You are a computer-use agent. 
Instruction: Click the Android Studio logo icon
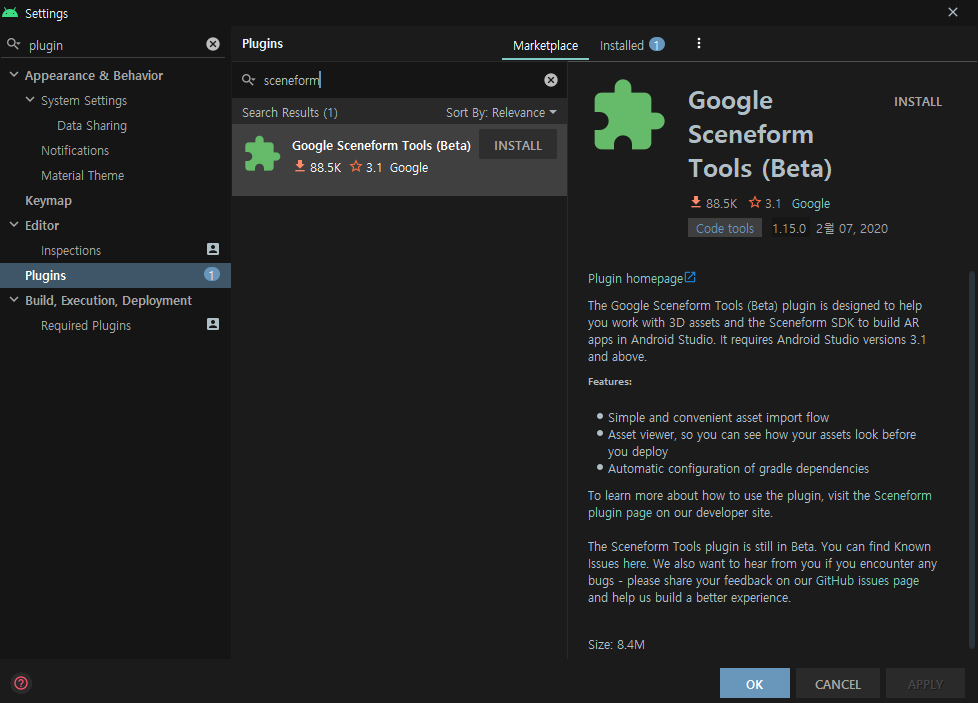pos(10,12)
